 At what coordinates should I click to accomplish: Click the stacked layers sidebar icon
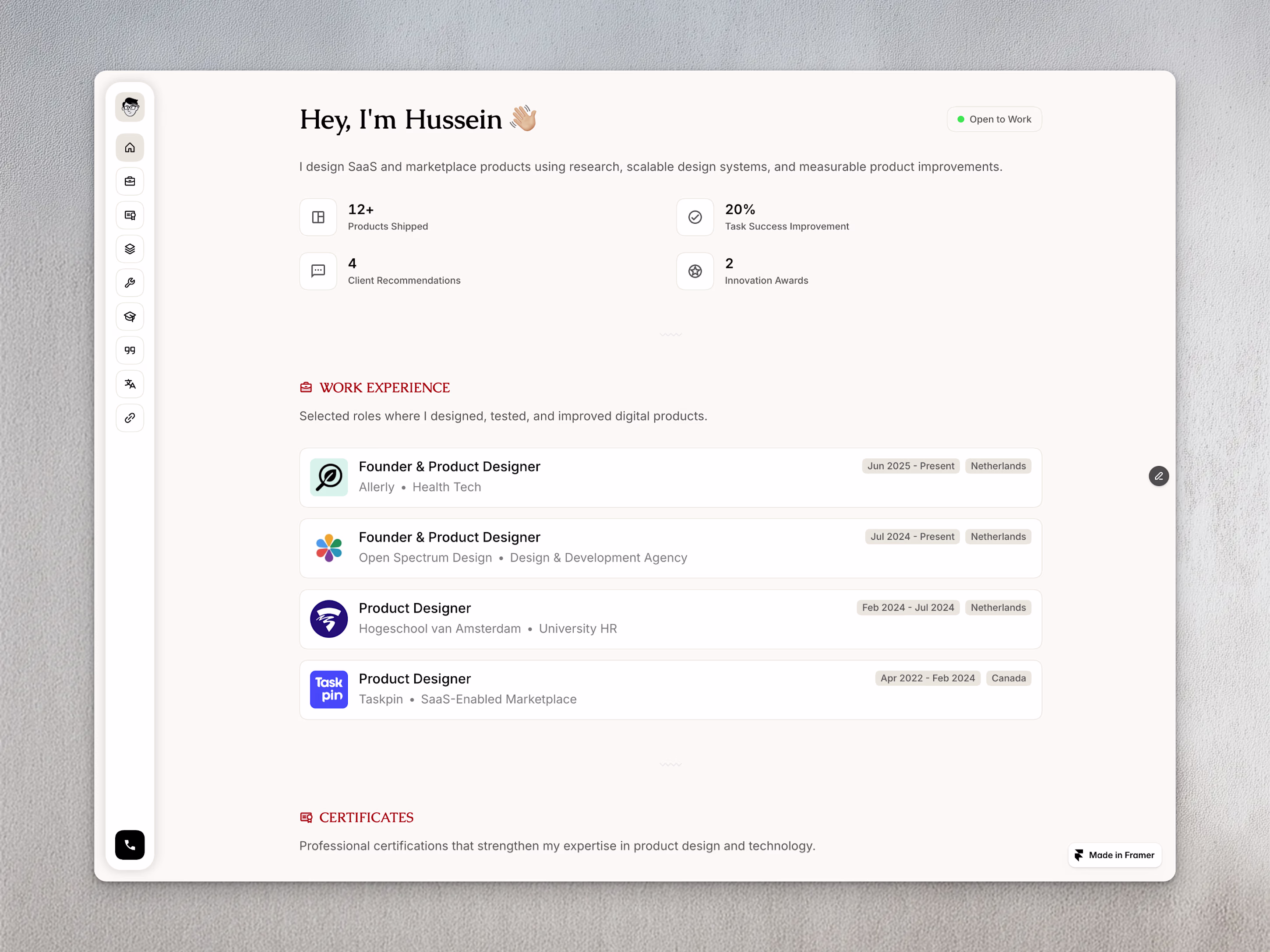point(130,249)
